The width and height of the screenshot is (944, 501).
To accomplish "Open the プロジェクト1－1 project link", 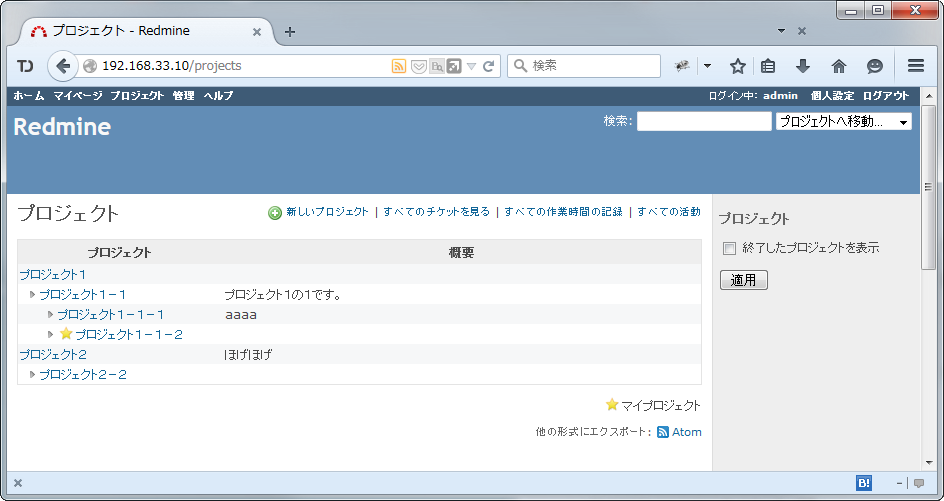I will tap(82, 294).
